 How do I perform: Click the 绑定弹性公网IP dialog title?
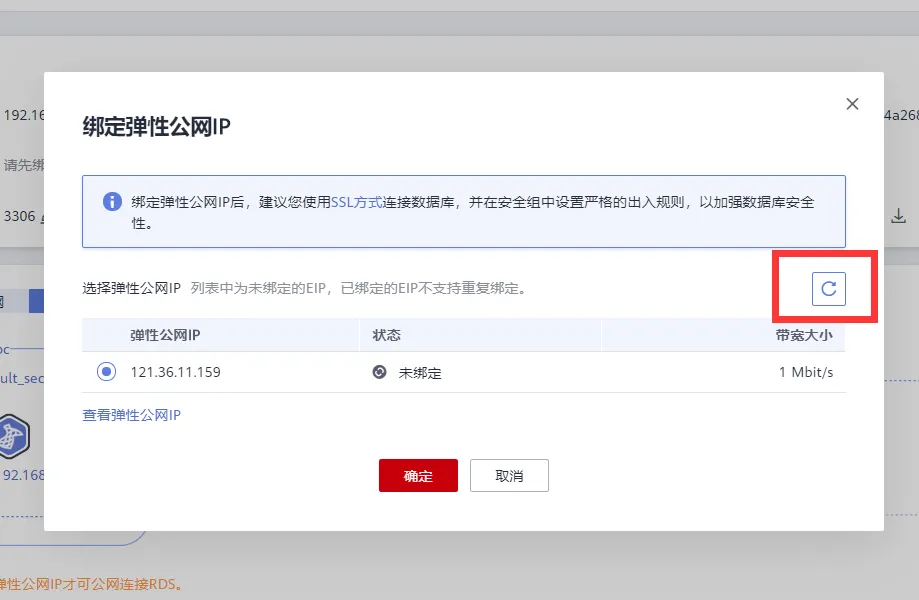[x=156, y=127]
